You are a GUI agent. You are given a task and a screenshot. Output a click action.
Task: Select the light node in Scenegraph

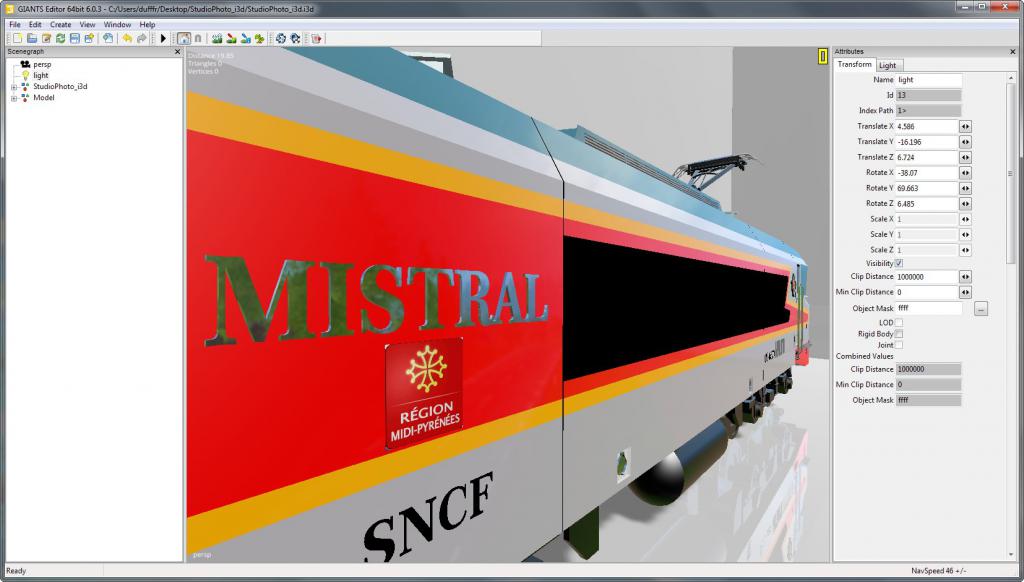click(x=41, y=75)
